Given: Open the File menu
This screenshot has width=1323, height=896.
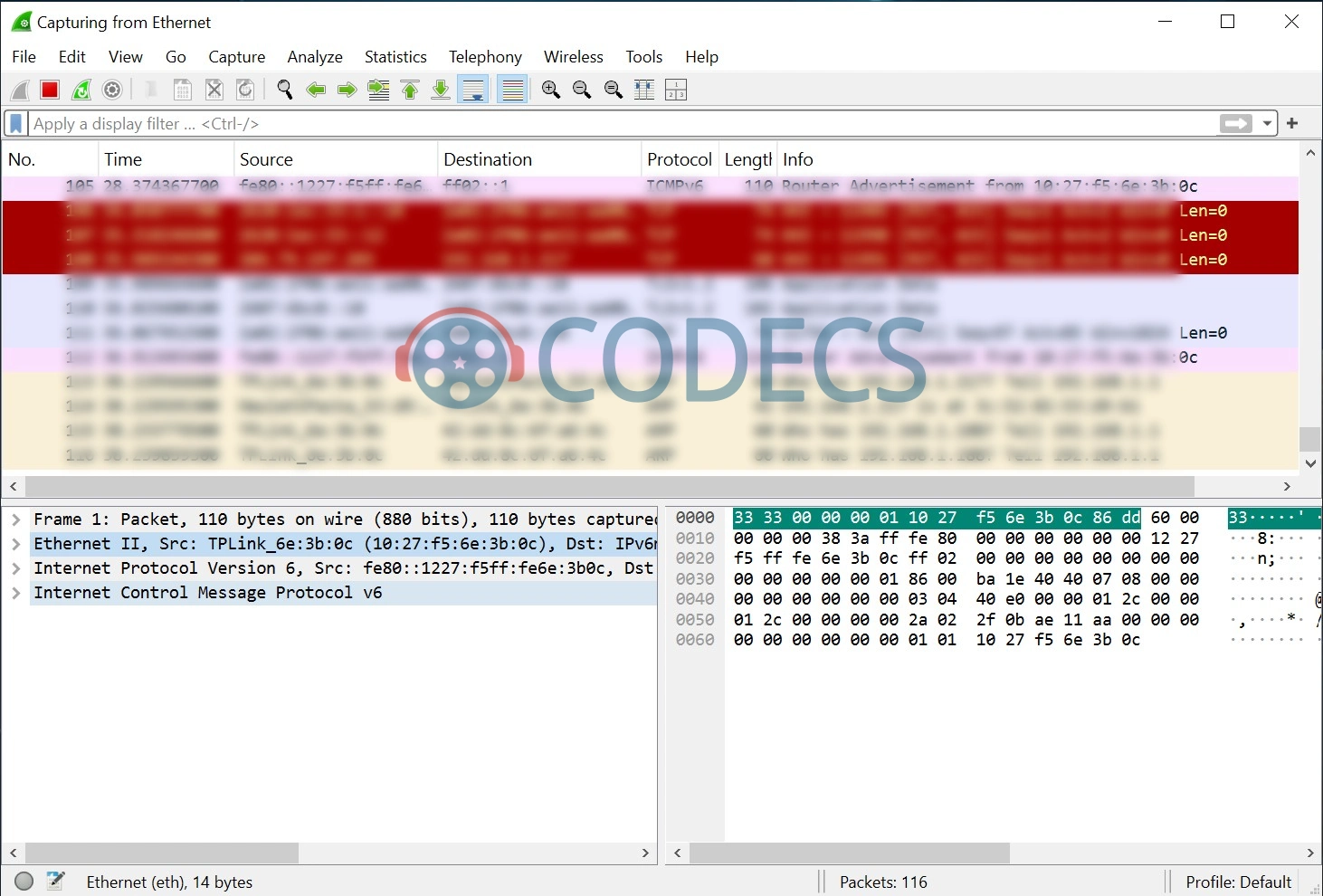Looking at the screenshot, I should [x=24, y=56].
